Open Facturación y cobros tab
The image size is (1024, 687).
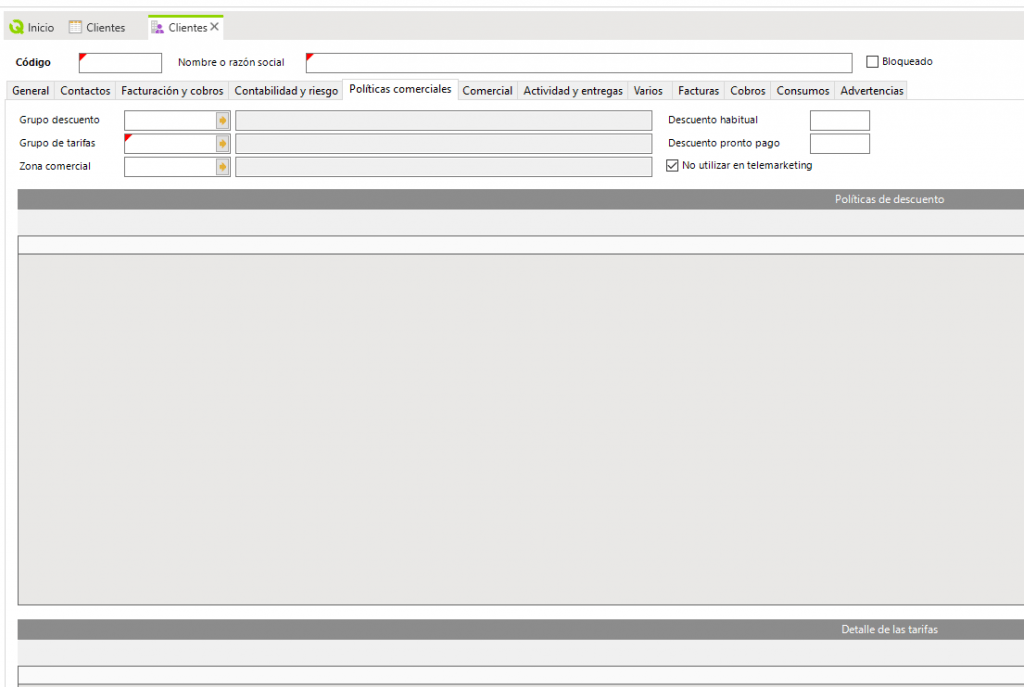172,91
